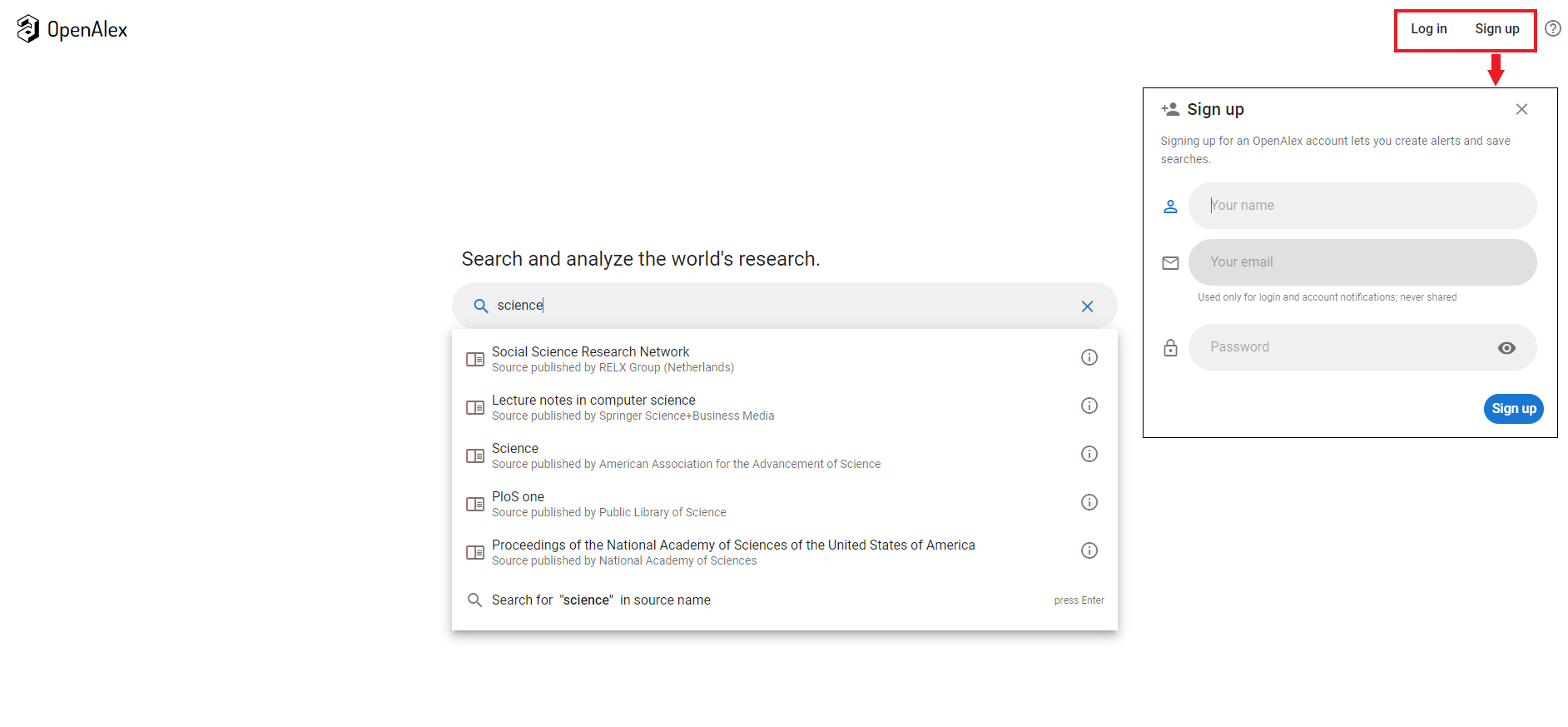Open info icon beside PloS one
The image size is (1568, 727).
[1089, 502]
